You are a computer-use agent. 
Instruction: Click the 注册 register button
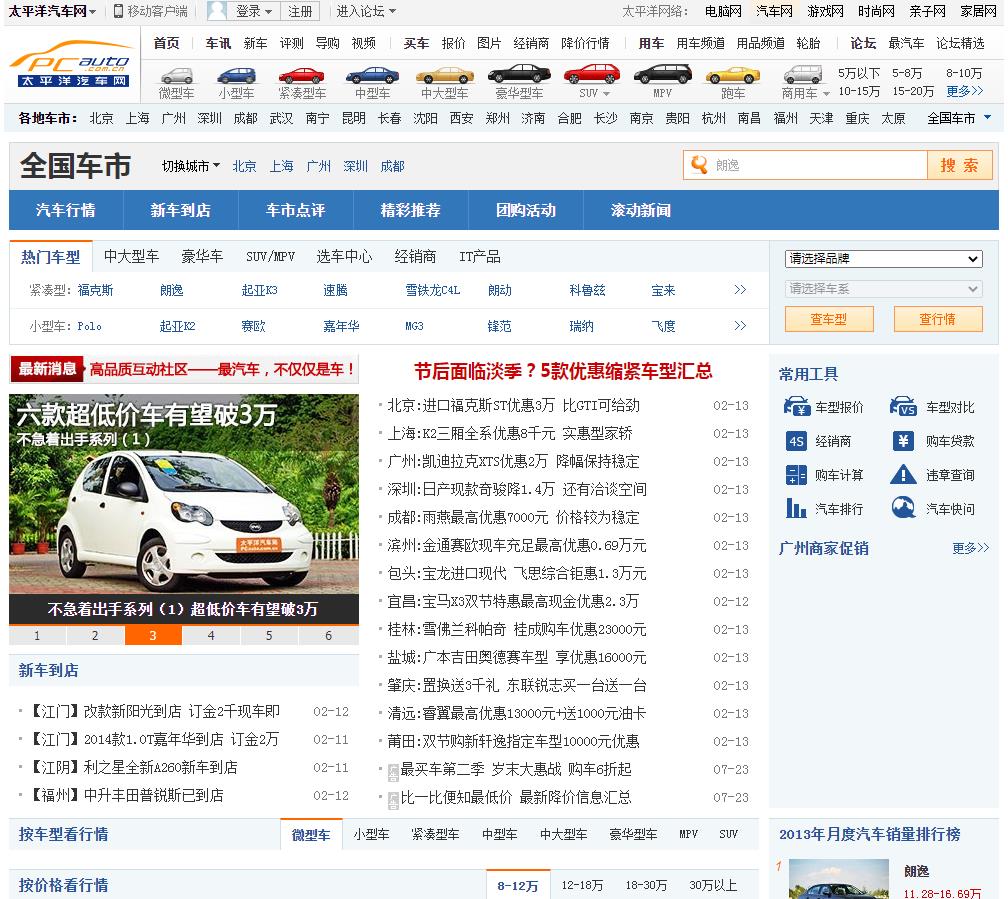[300, 11]
